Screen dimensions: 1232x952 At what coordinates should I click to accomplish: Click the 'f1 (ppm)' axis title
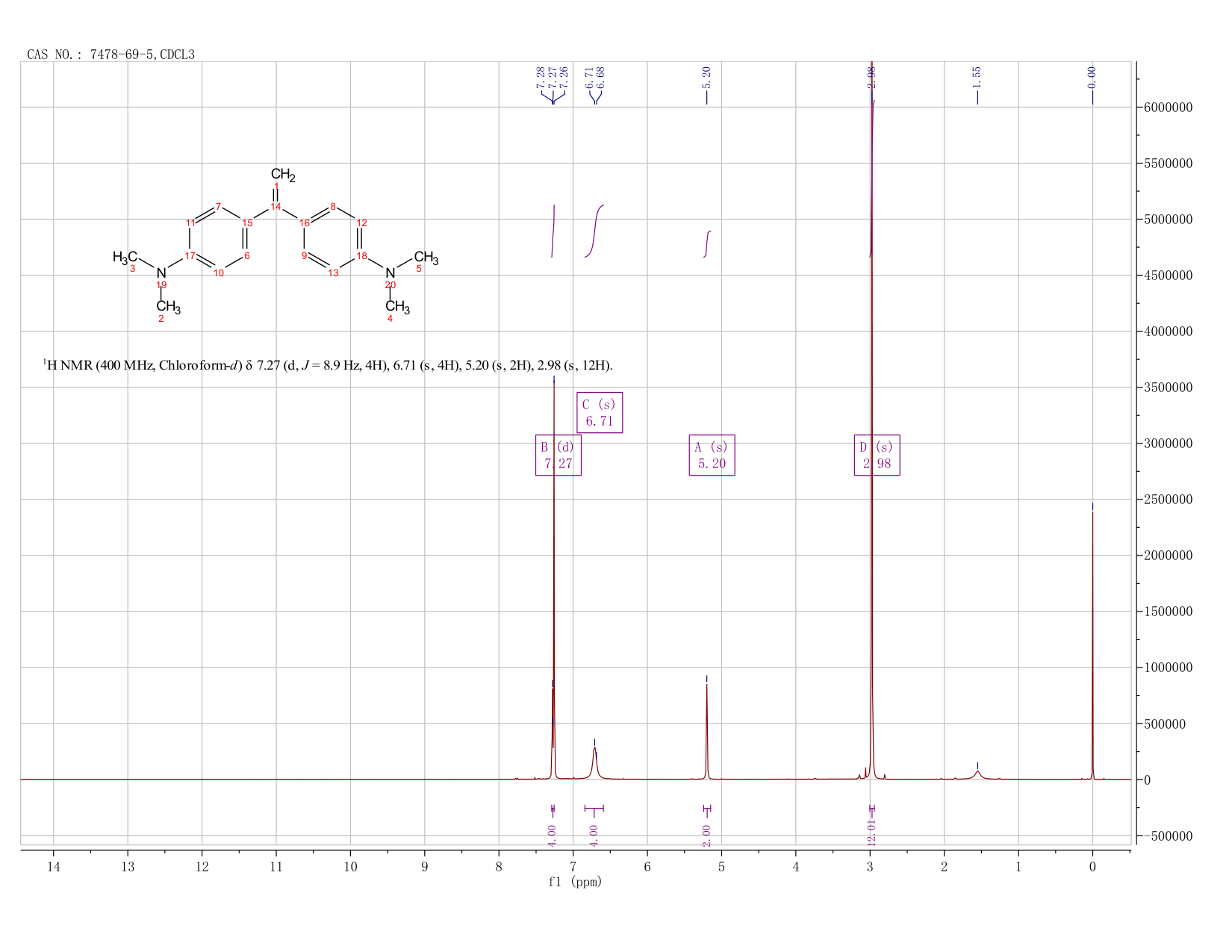(575, 882)
